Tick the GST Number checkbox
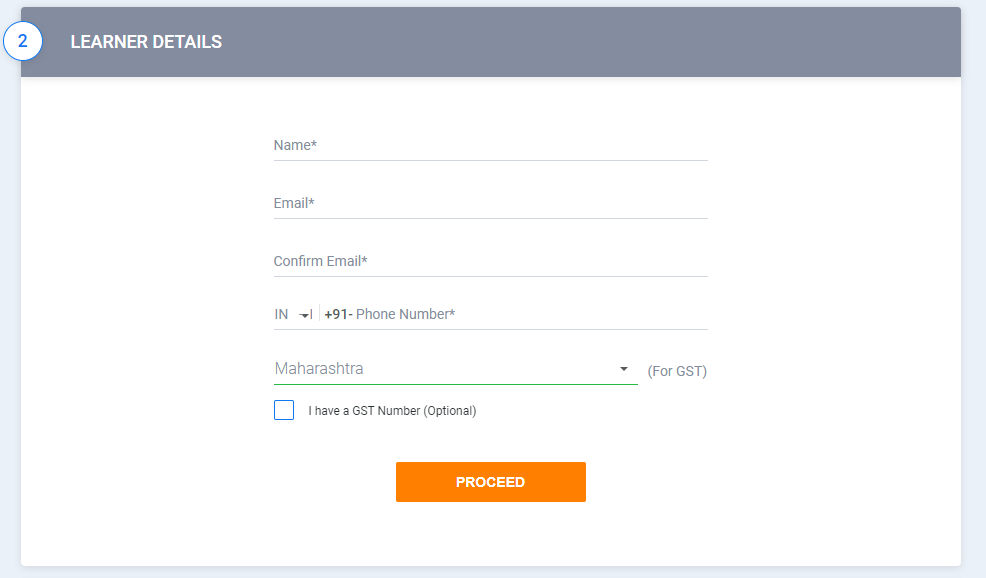 (284, 410)
